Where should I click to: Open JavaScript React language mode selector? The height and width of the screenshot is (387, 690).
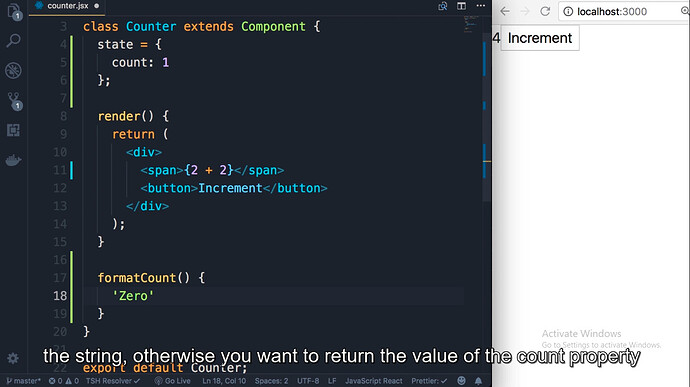pos(374,381)
